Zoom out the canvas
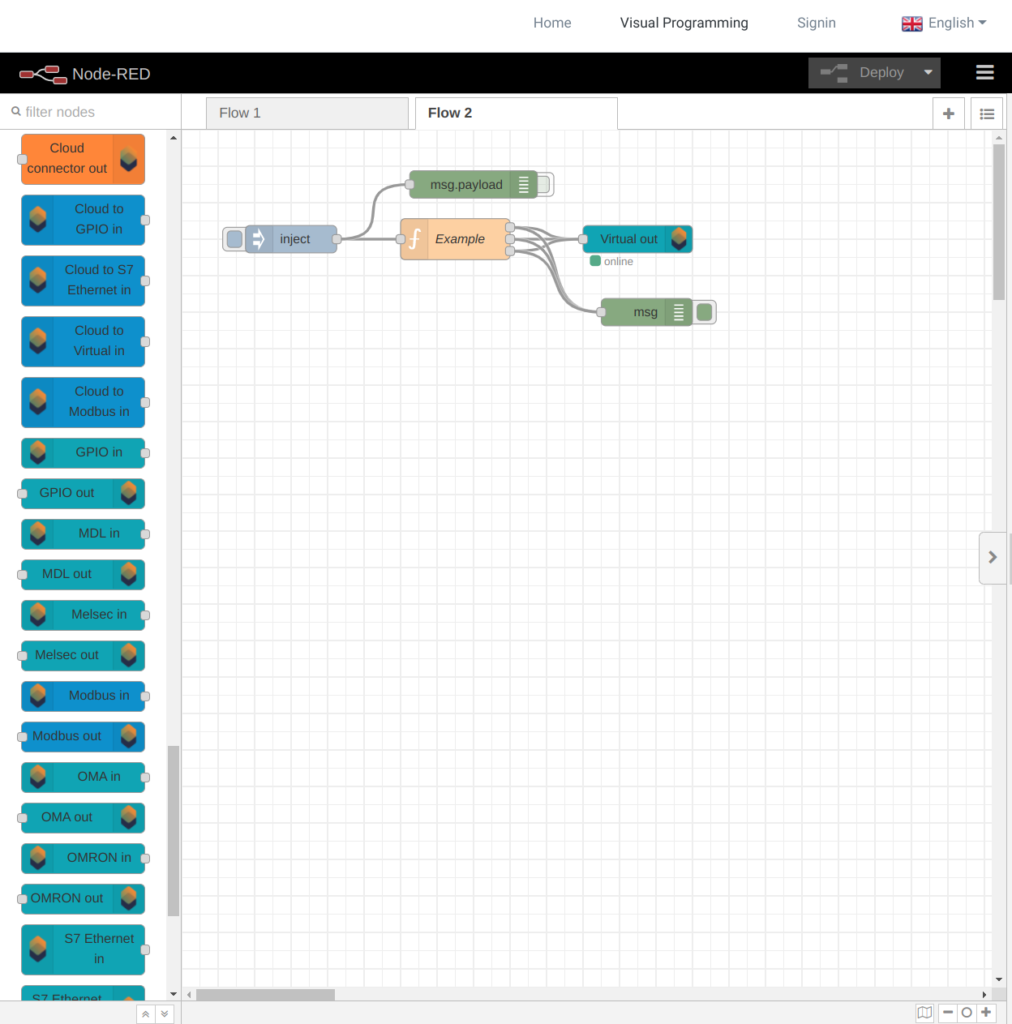Screen dimensions: 1012x1024 click(x=948, y=1012)
